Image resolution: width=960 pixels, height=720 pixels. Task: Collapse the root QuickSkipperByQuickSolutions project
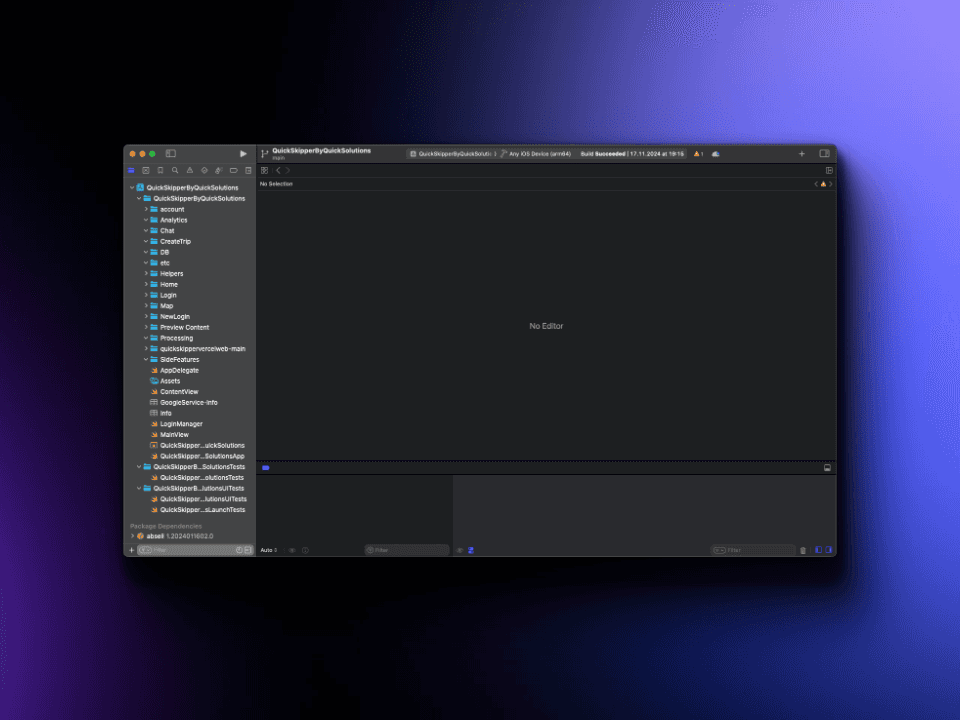(x=132, y=188)
